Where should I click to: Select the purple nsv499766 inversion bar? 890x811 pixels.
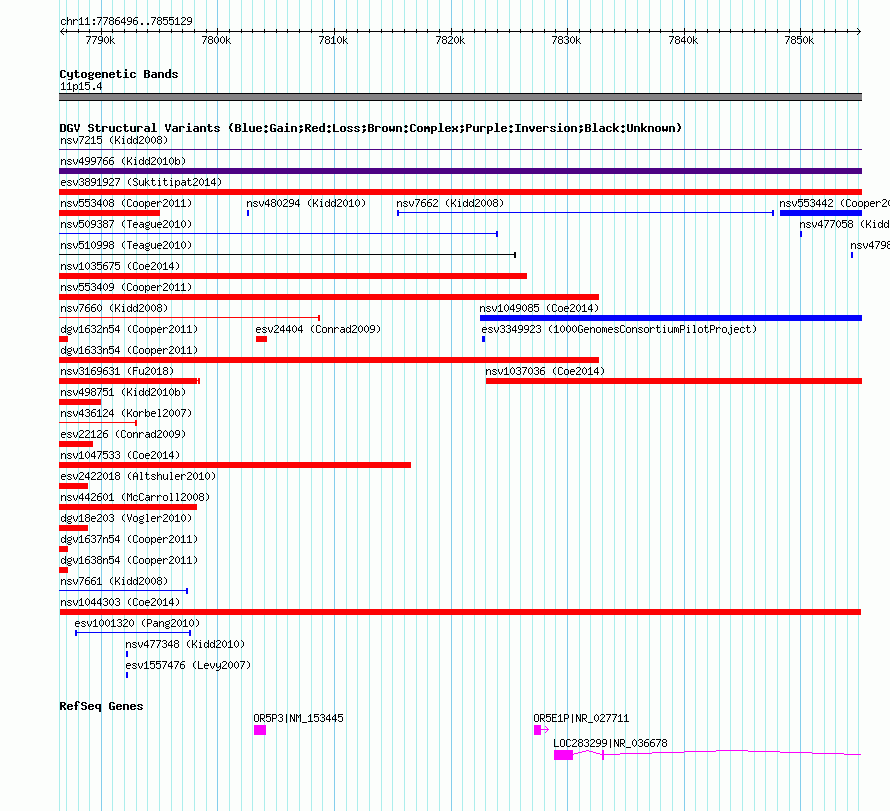pyautogui.click(x=460, y=171)
